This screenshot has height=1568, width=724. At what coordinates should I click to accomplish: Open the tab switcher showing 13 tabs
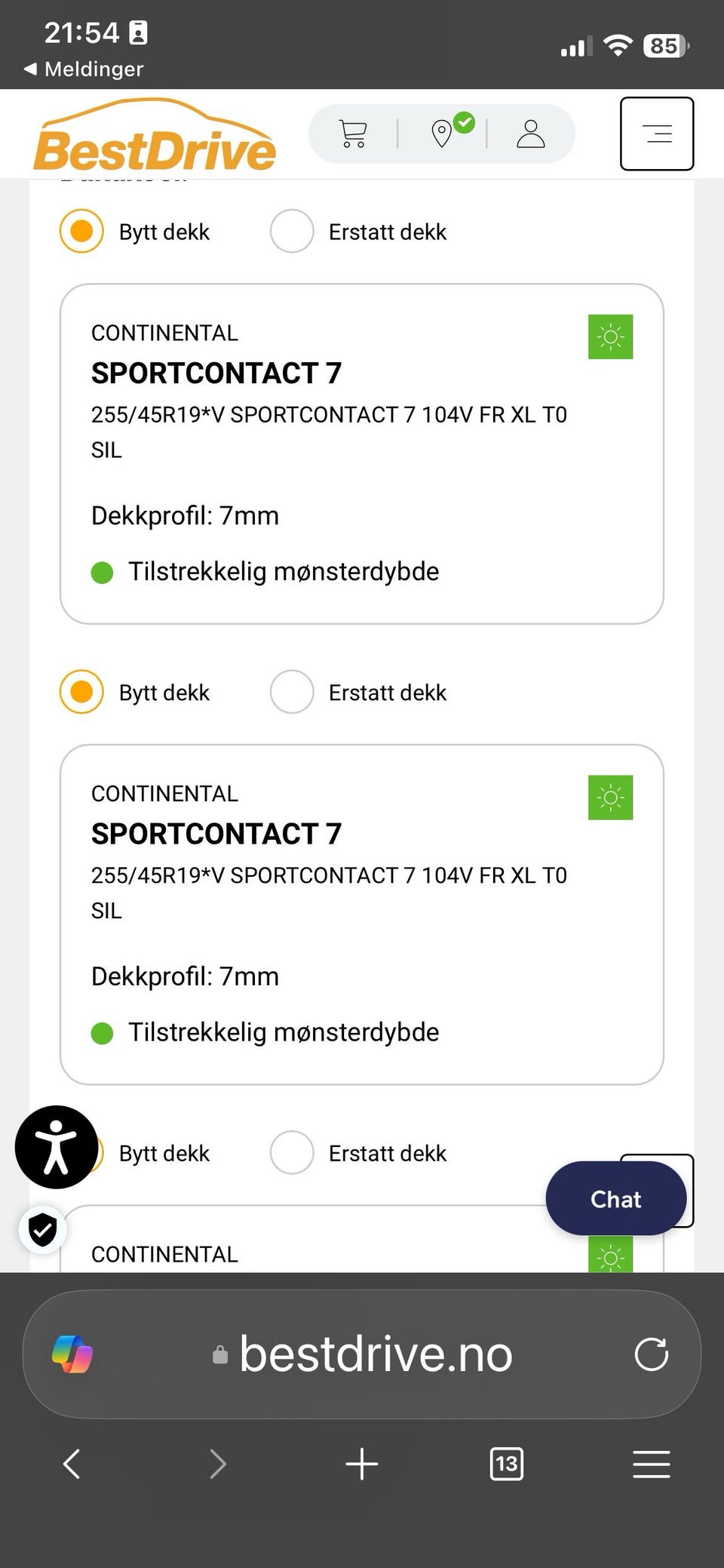point(506,1464)
